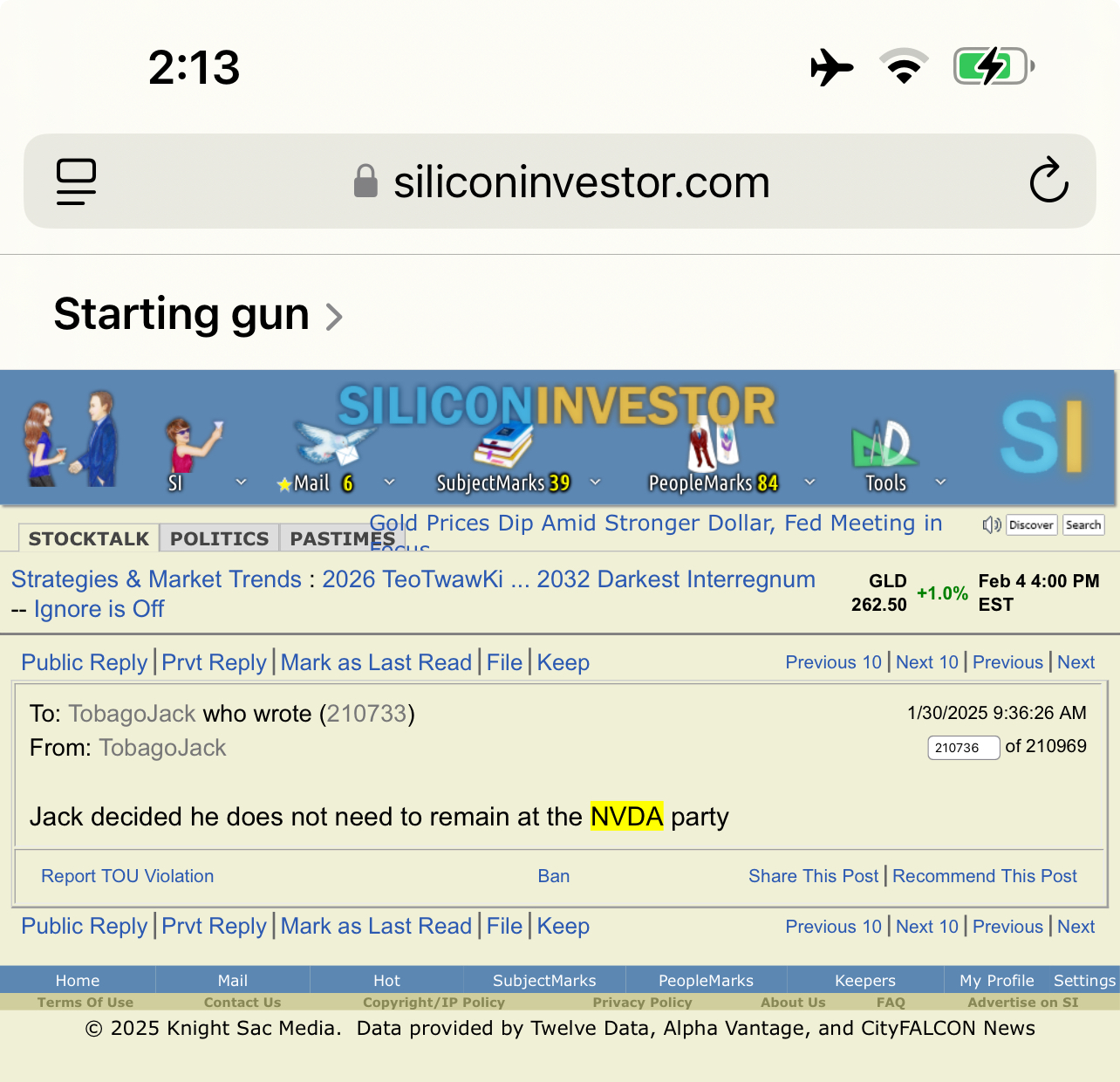This screenshot has width=1120, height=1082.
Task: Go to top Next 10 link
Action: [x=927, y=662]
